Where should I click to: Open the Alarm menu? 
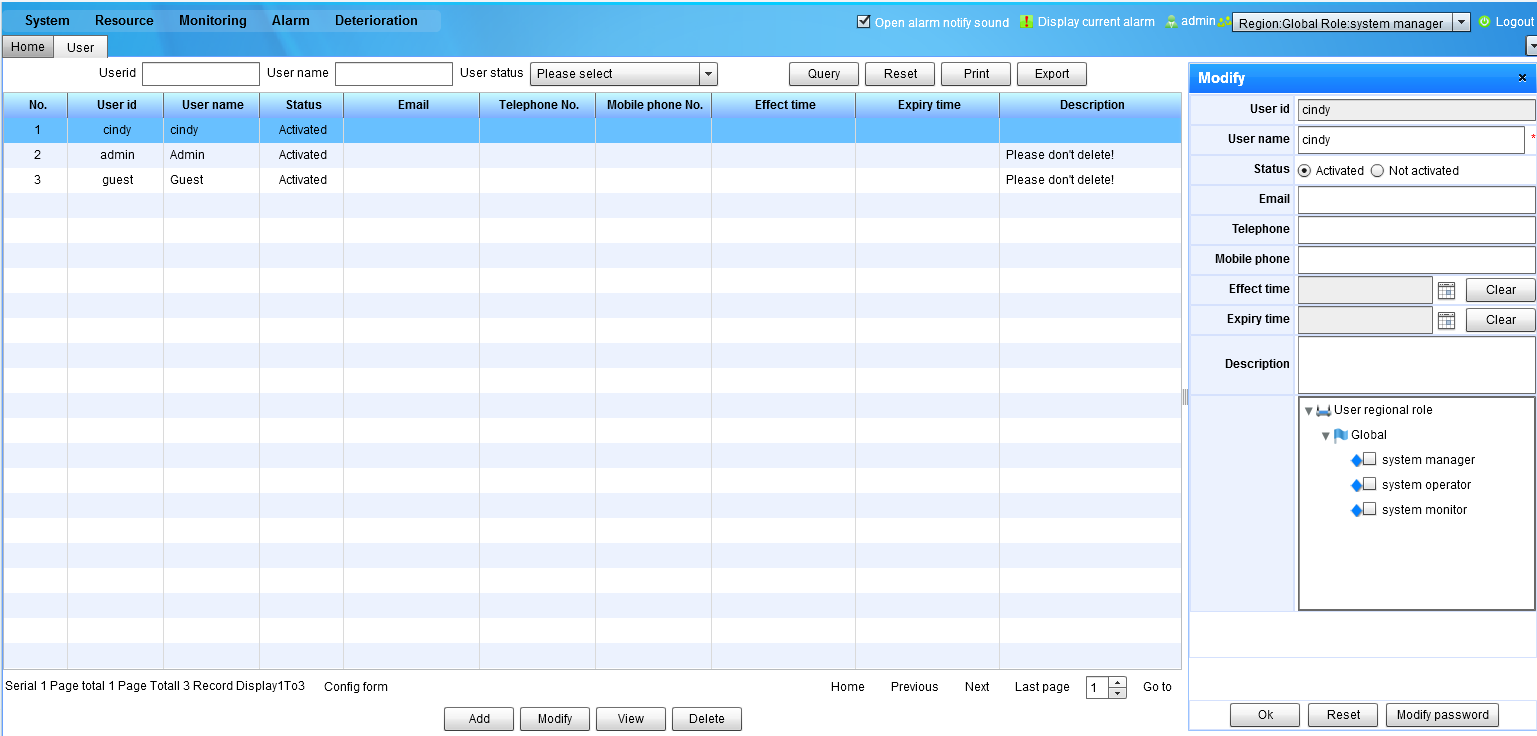[291, 21]
